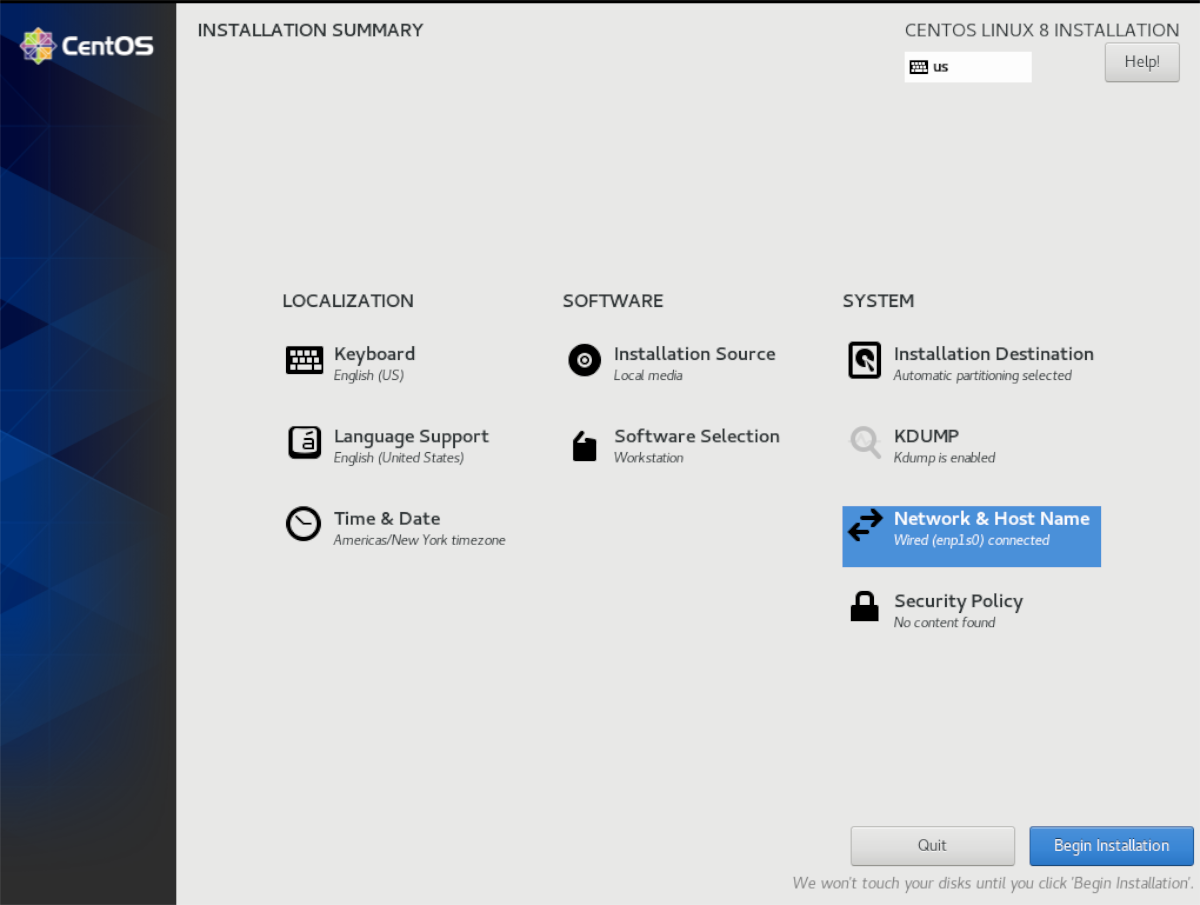
Task: Open Time & Date using the clock icon
Action: tap(303, 524)
